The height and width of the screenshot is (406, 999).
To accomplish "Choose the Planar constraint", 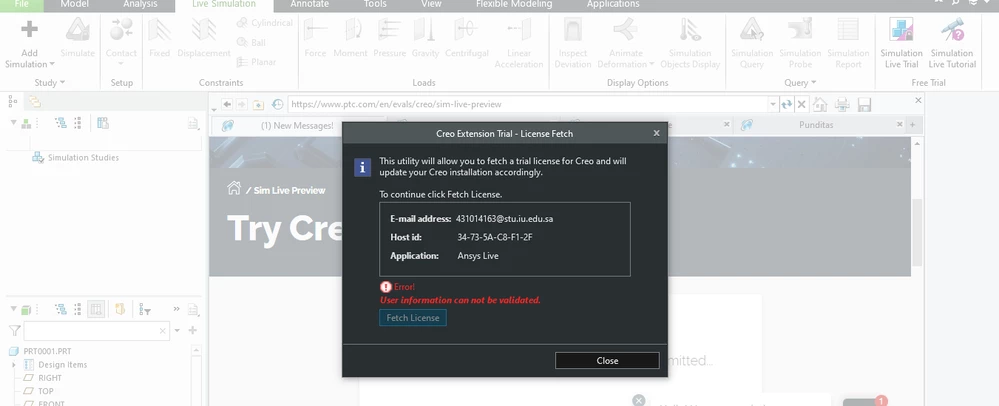I will tap(256, 62).
